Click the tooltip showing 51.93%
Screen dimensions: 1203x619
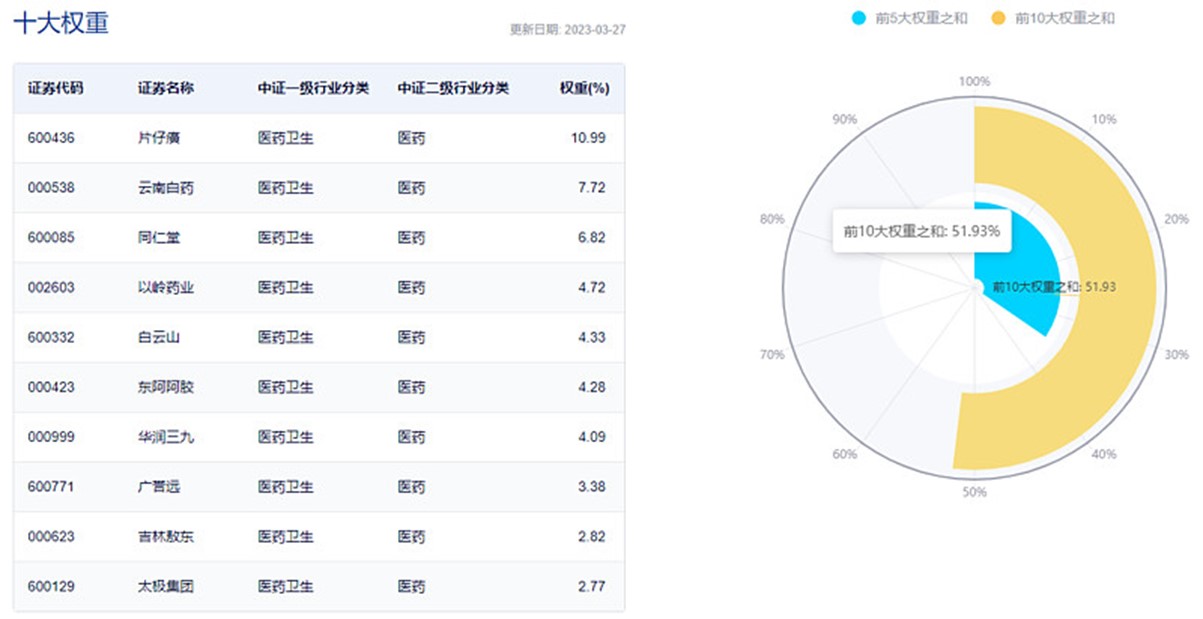[x=922, y=231]
